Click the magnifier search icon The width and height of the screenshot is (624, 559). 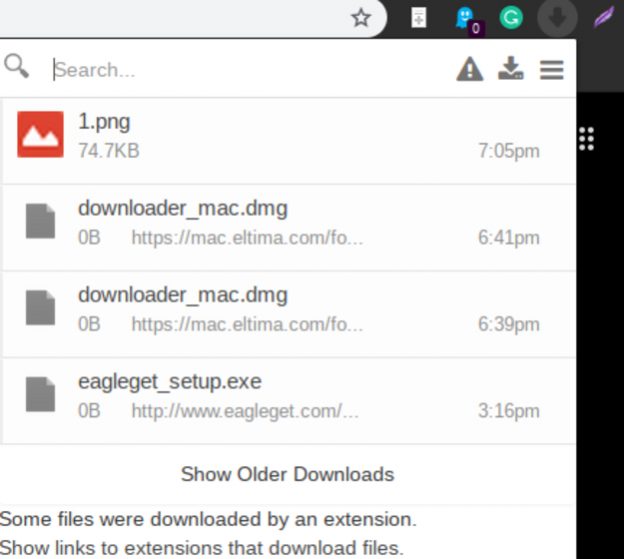(x=16, y=66)
